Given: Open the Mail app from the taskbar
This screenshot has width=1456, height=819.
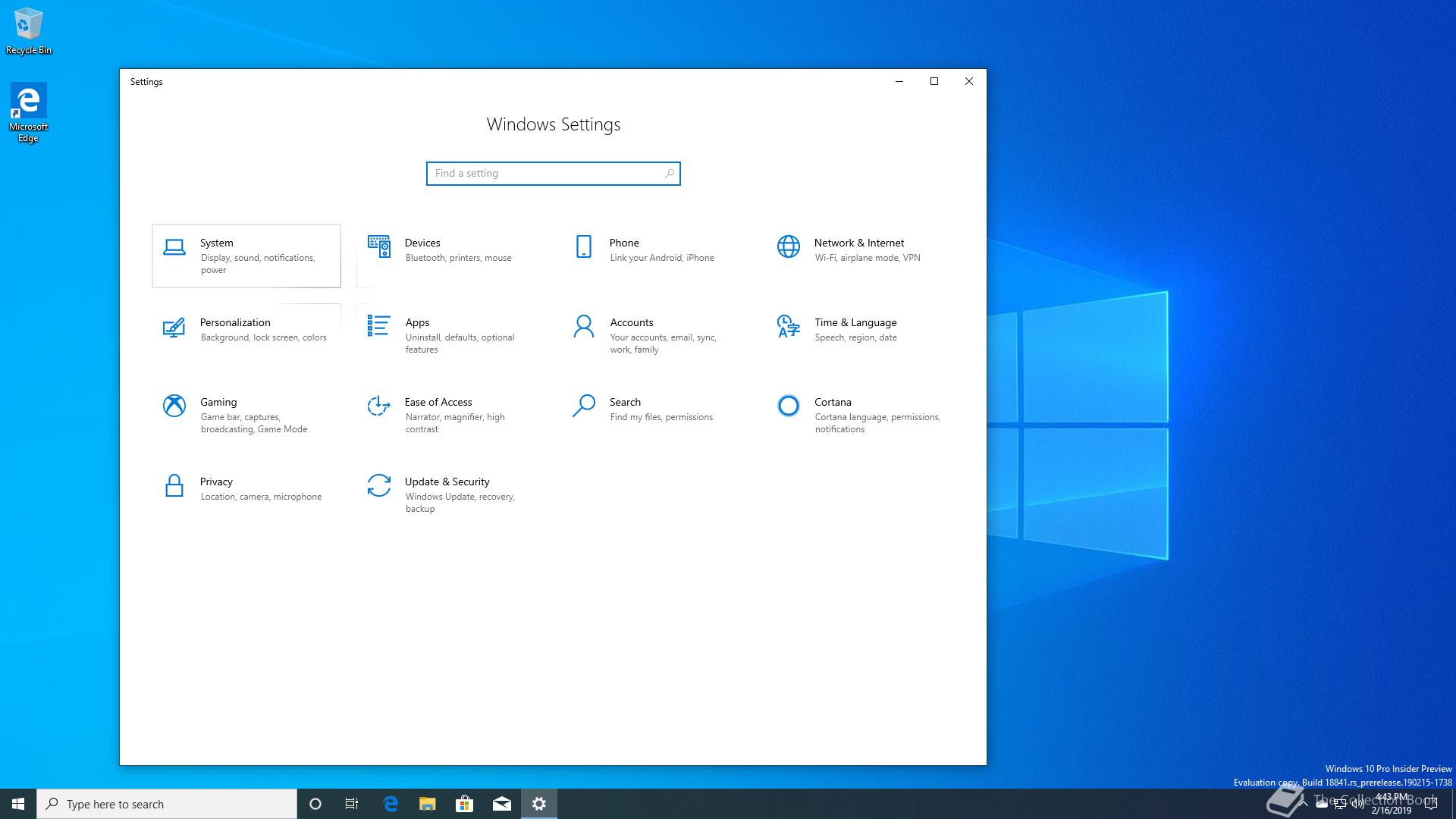Looking at the screenshot, I should (501, 804).
